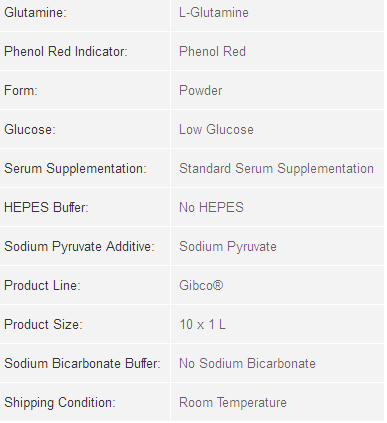Click the Phenol Red Indicator label
The image size is (387, 423).
click(x=66, y=52)
